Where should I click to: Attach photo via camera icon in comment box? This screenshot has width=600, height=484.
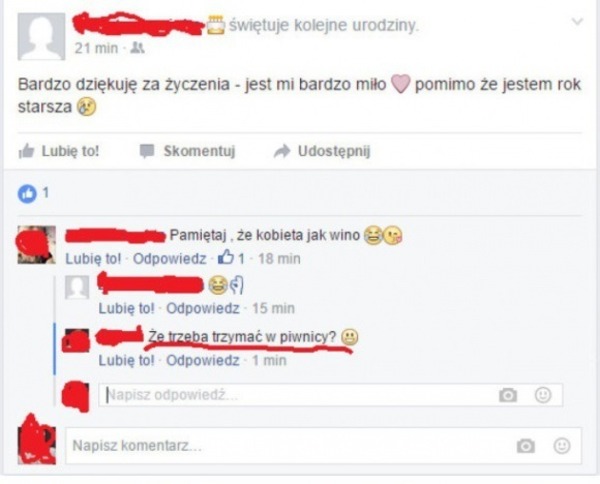(526, 446)
